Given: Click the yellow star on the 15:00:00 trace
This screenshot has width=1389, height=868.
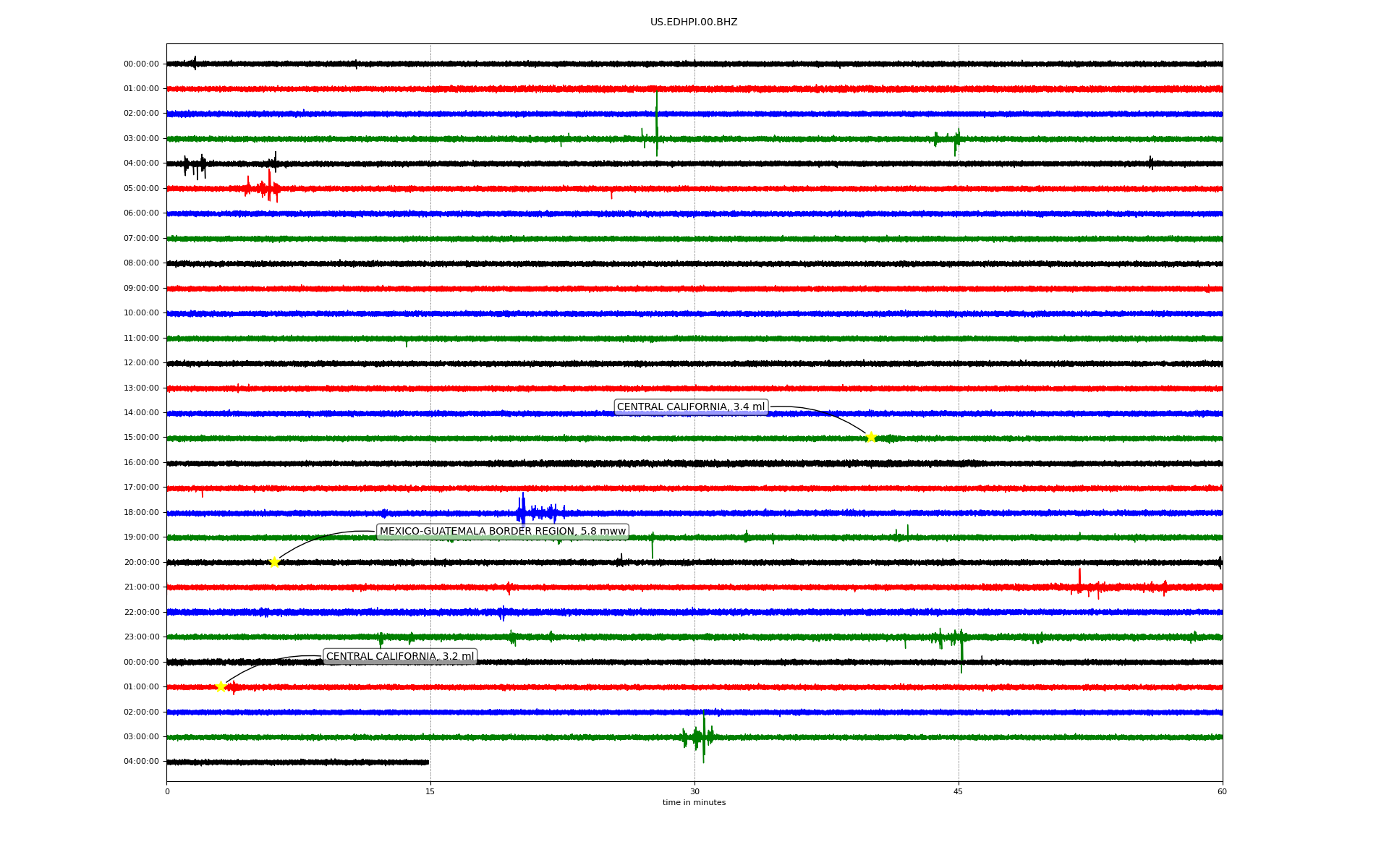Looking at the screenshot, I should tap(871, 437).
